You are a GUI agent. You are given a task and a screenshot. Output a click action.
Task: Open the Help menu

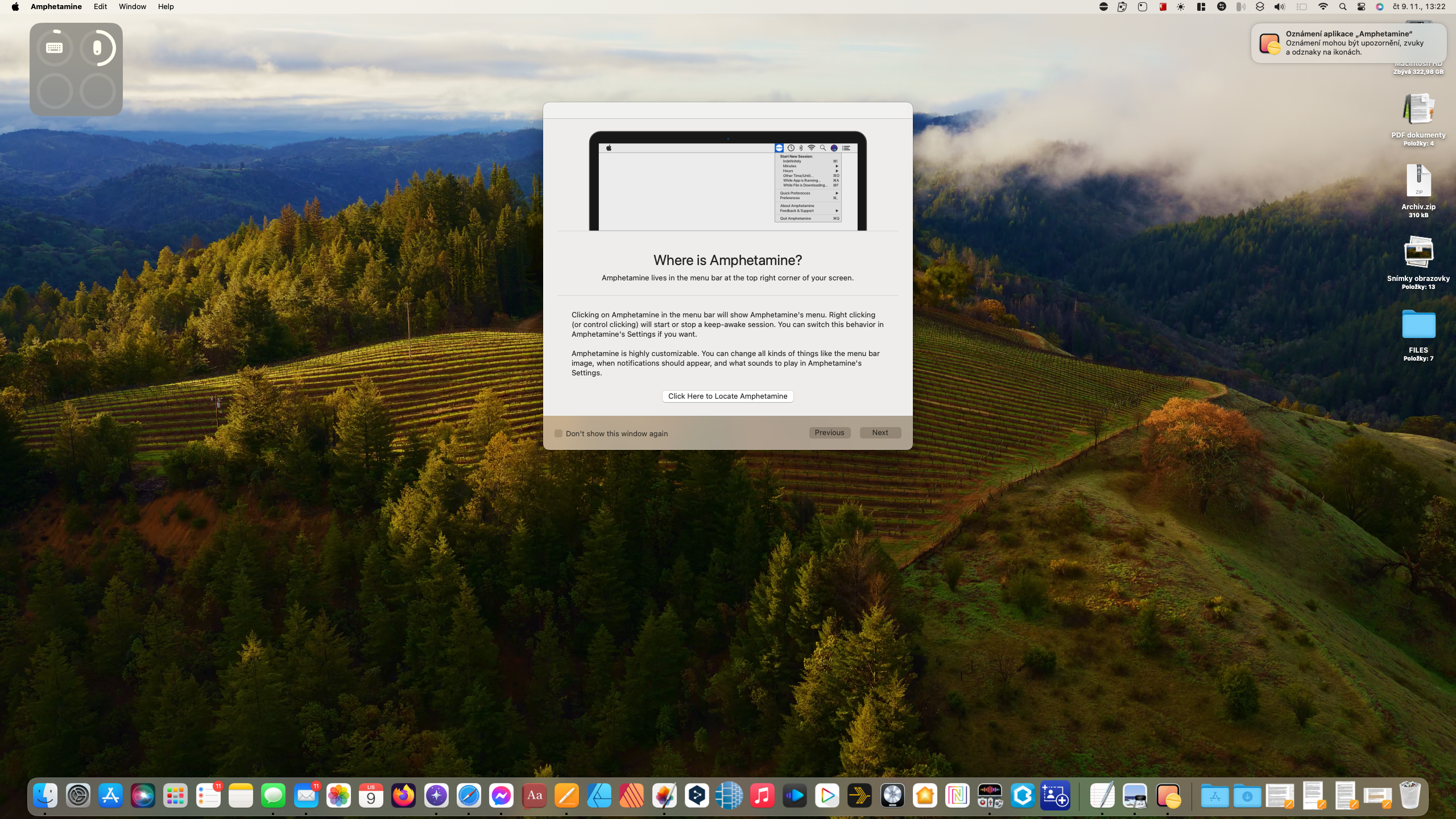point(166,7)
